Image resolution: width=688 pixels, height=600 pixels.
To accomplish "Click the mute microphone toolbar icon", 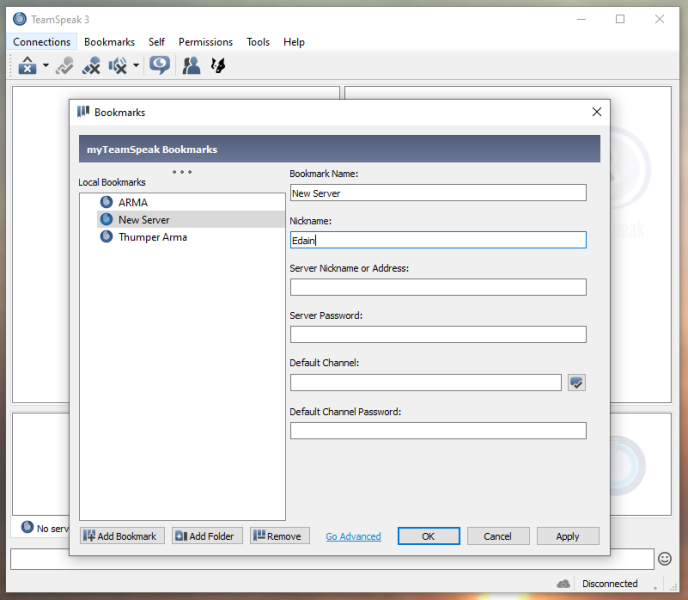I will pyautogui.click(x=91, y=66).
